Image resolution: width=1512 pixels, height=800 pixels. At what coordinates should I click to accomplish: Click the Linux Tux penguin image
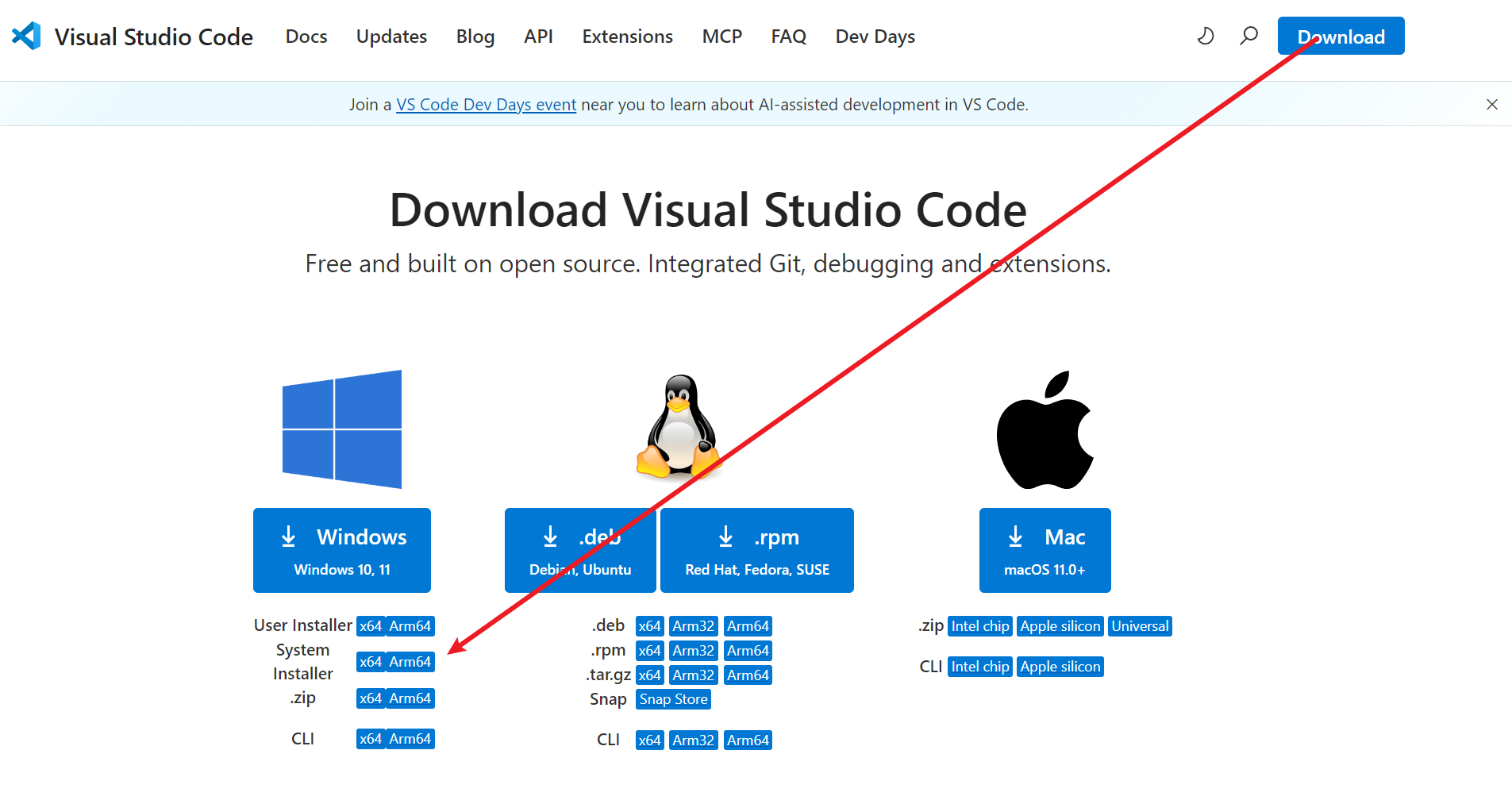click(x=679, y=427)
